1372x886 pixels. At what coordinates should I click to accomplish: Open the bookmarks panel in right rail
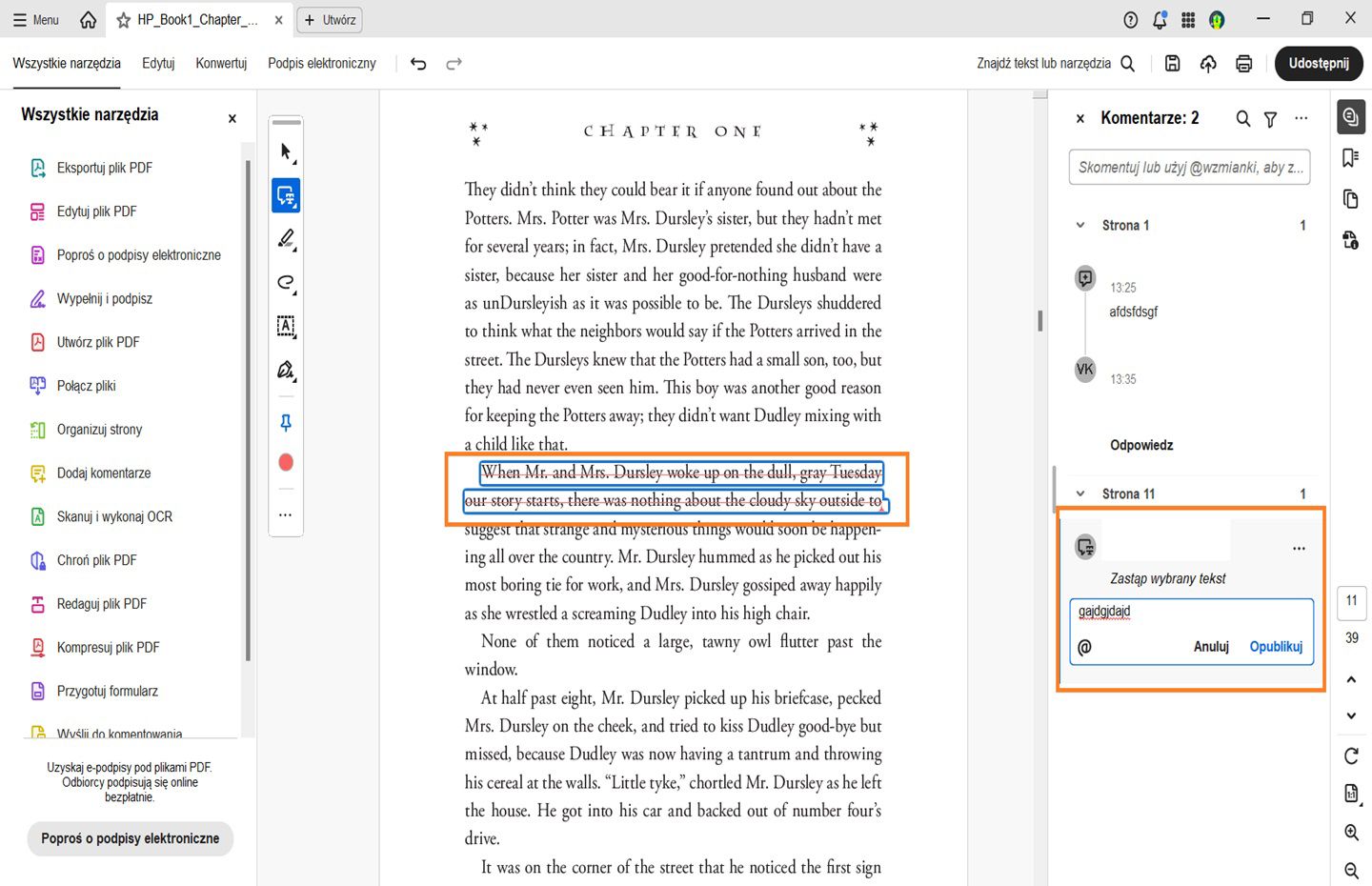coord(1350,157)
